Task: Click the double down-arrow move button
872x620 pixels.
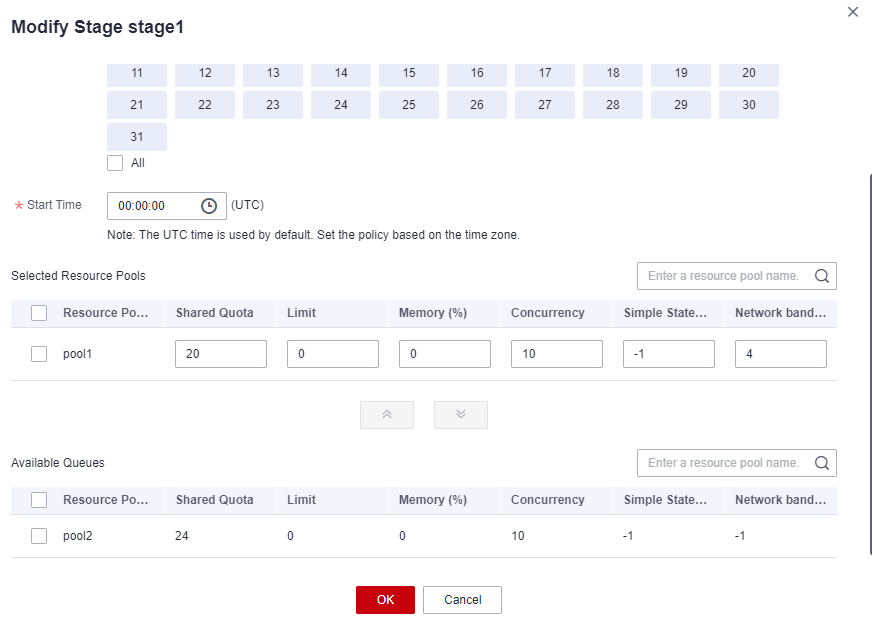Action: [x=461, y=415]
